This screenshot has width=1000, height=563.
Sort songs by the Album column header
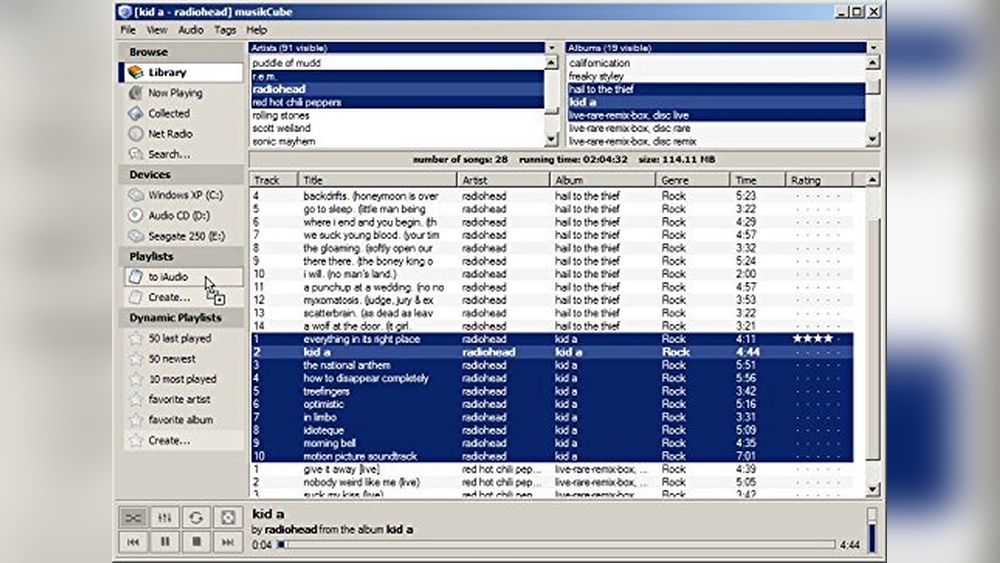[x=602, y=180]
